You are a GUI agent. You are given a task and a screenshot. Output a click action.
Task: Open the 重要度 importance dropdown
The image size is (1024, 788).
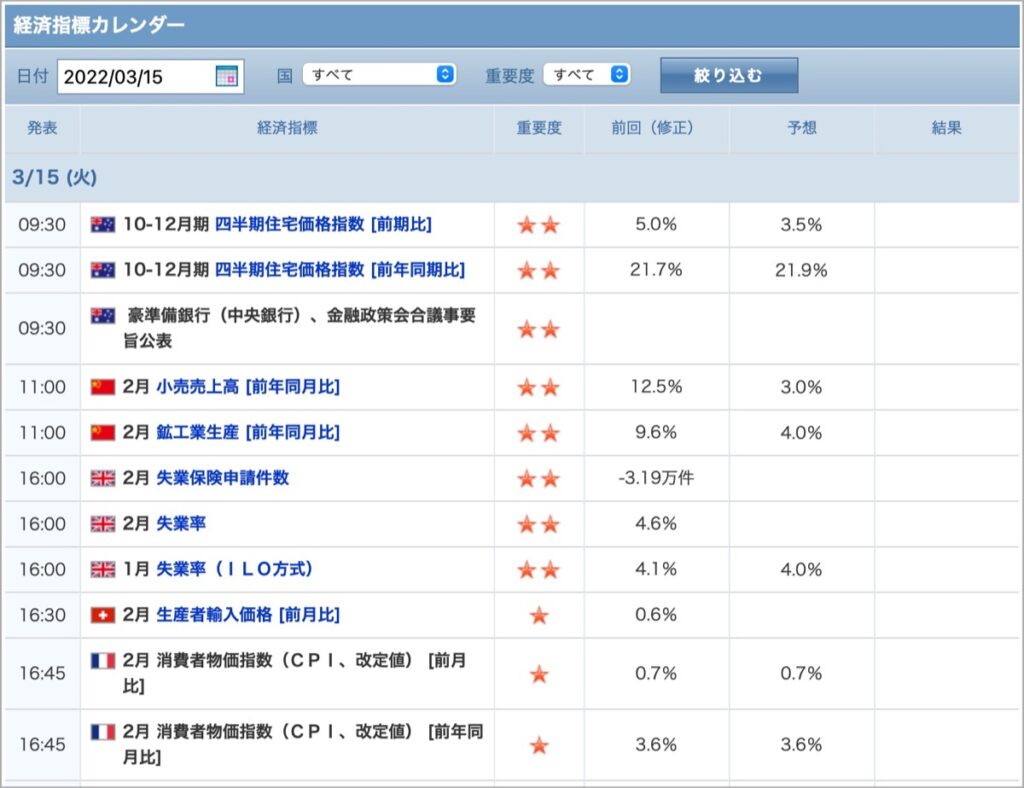586,74
